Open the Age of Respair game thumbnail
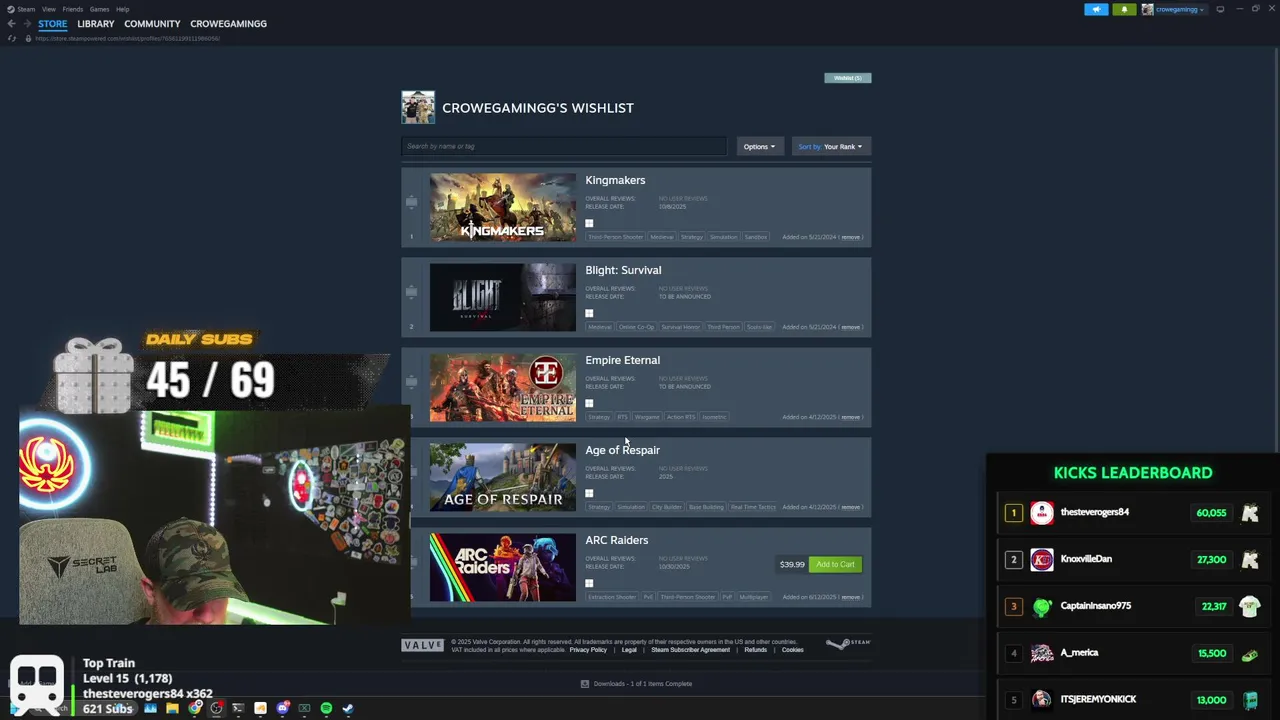 503,477
